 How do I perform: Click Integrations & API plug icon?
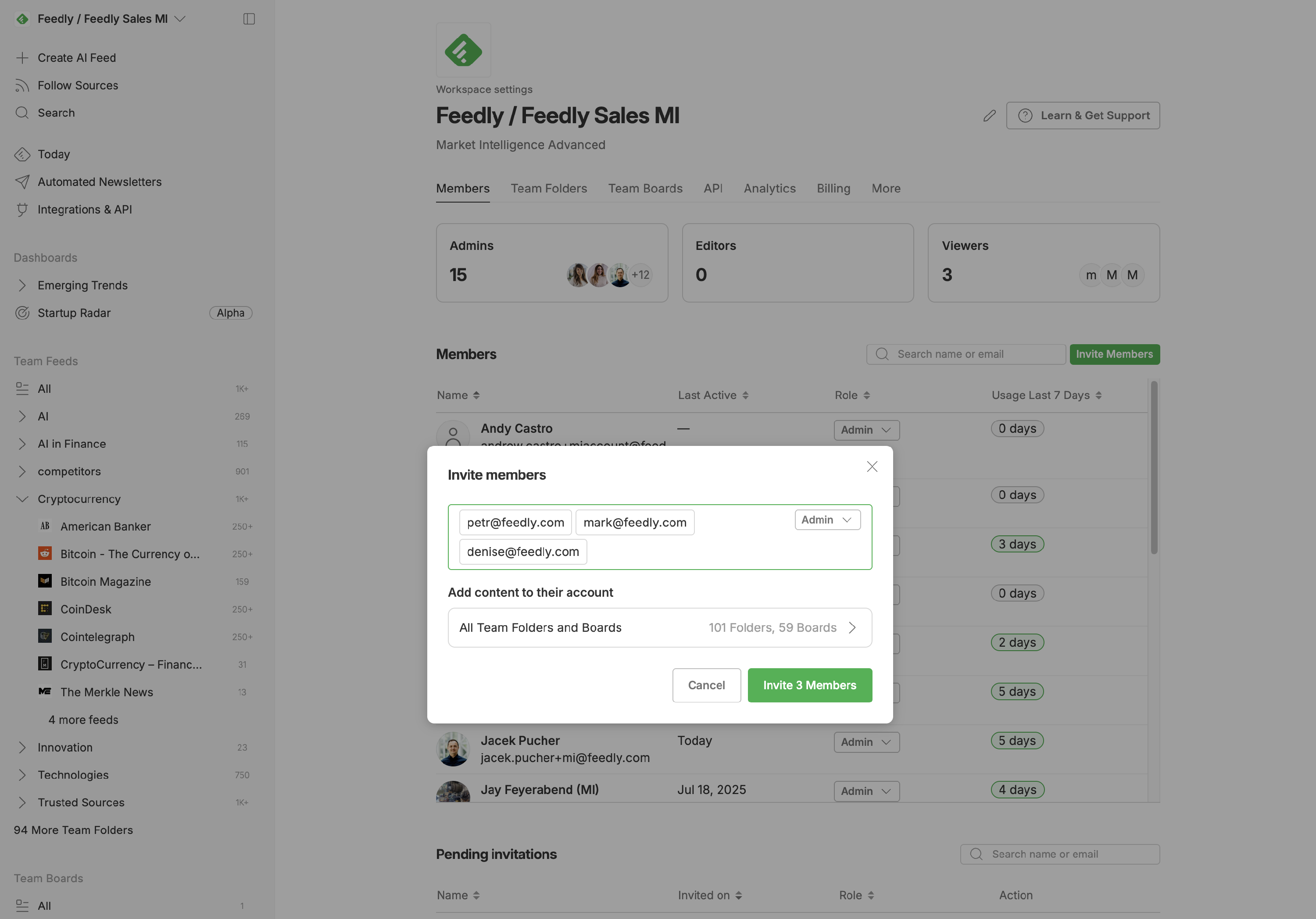coord(22,210)
